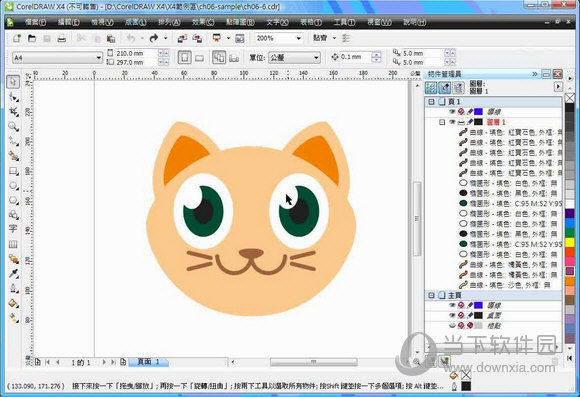Toggle eye icon of page 1 guides layer
580x397 pixels.
452,111
